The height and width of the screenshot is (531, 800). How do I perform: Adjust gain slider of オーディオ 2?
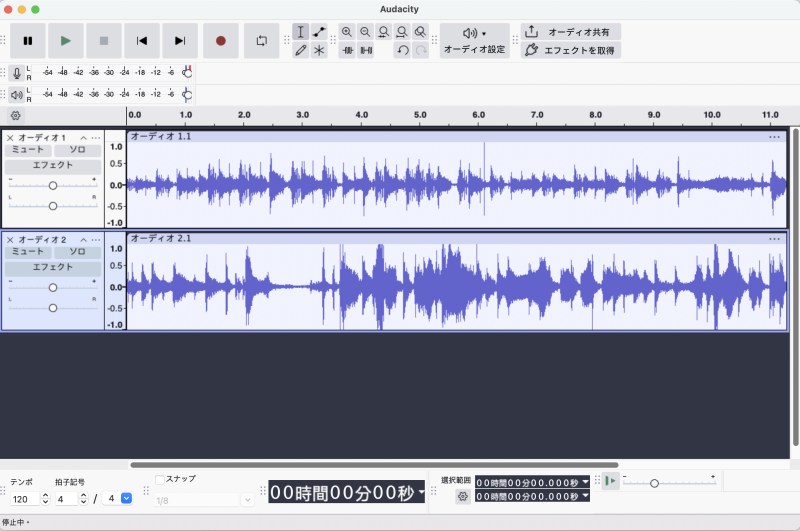pyautogui.click(x=53, y=288)
